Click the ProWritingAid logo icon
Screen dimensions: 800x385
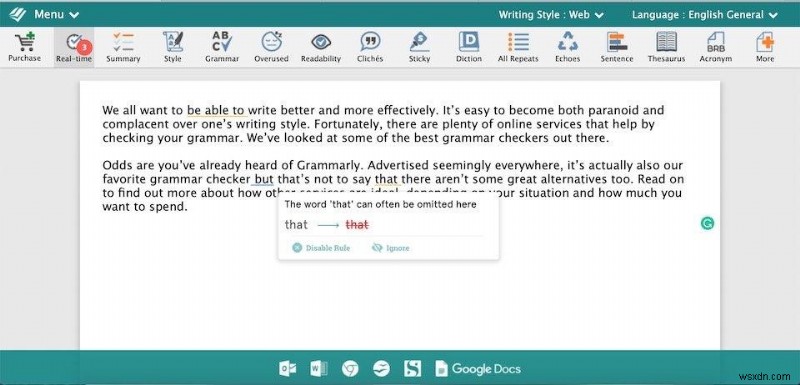(17, 14)
